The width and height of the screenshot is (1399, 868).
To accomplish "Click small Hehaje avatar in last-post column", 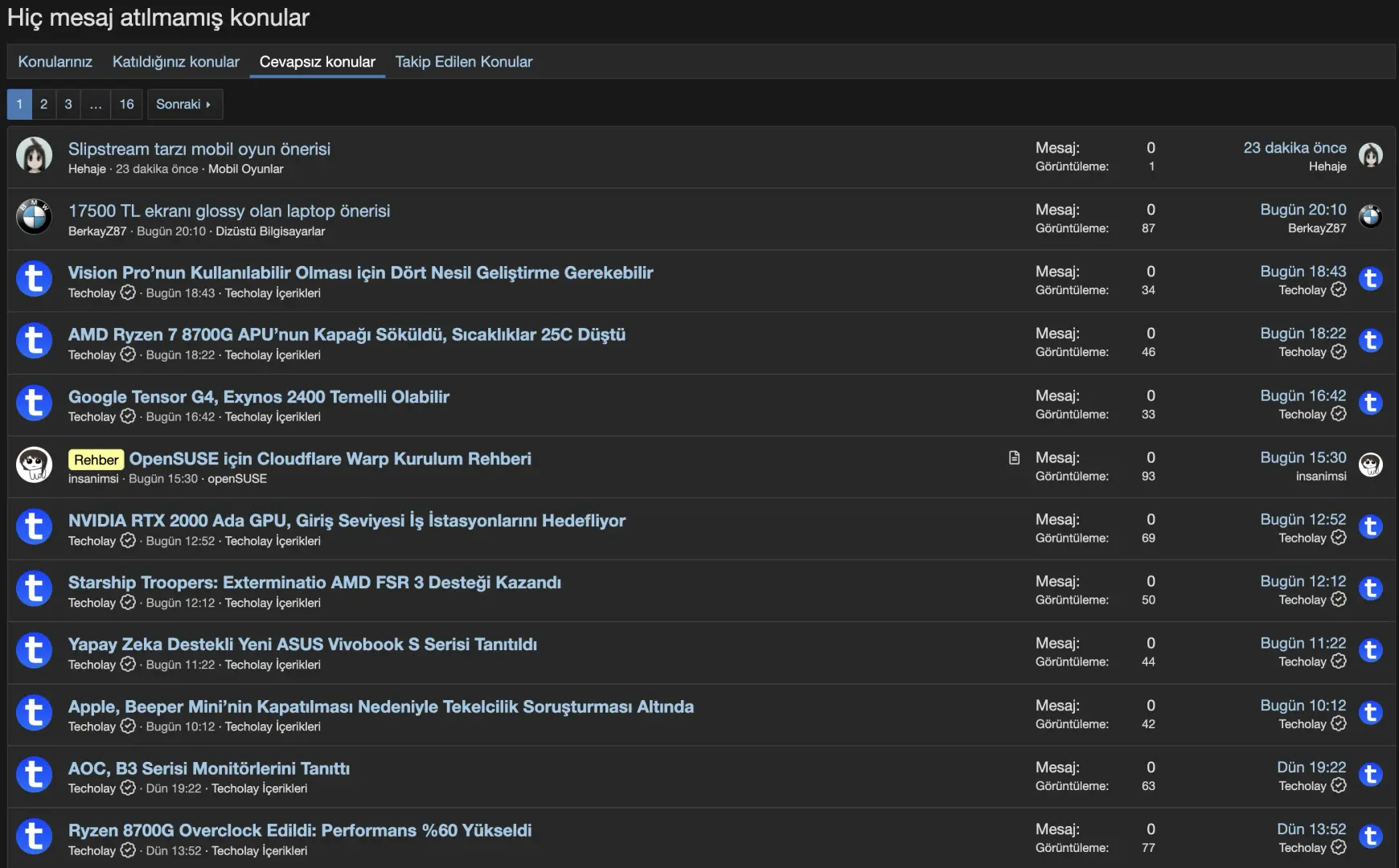I will pyautogui.click(x=1371, y=154).
